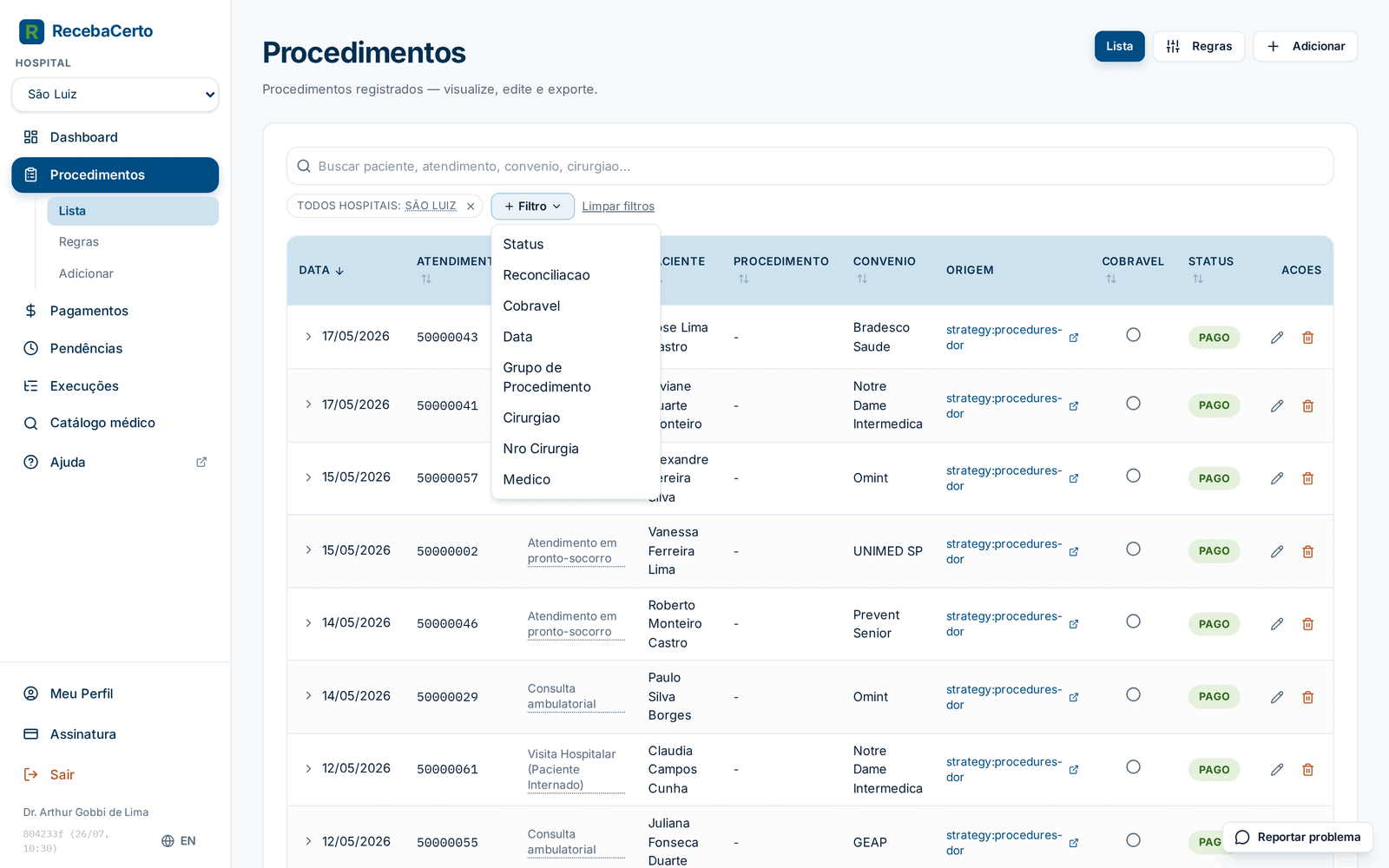This screenshot has height=868, width=1389.
Task: Choose Medico in the filter menu
Action: (576, 480)
